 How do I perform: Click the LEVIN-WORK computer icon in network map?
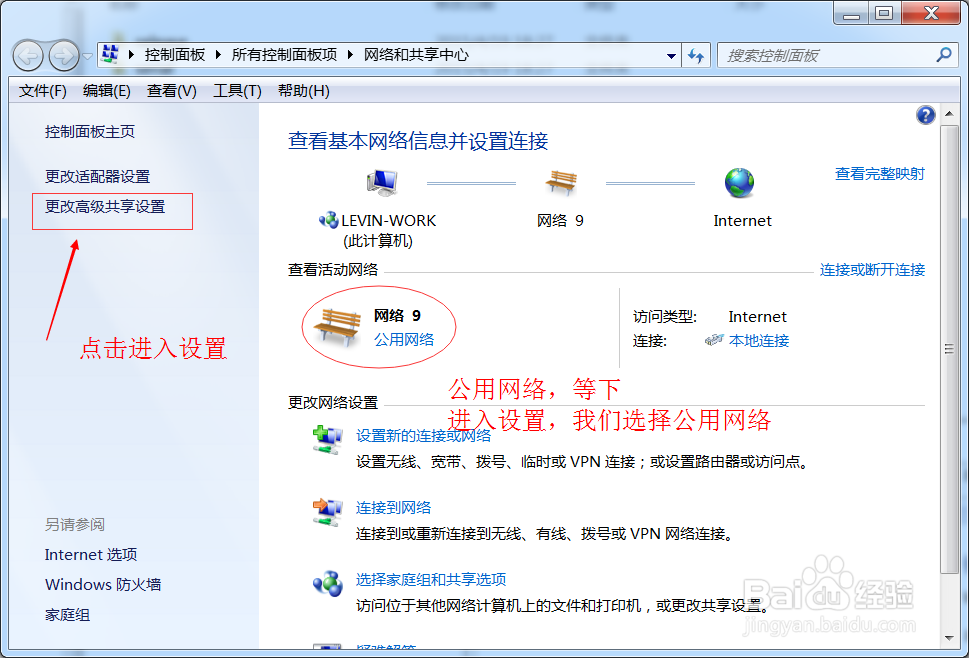382,183
